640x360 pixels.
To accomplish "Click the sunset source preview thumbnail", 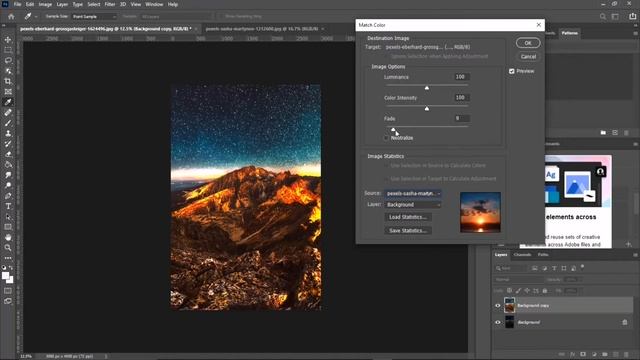I will 480,212.
